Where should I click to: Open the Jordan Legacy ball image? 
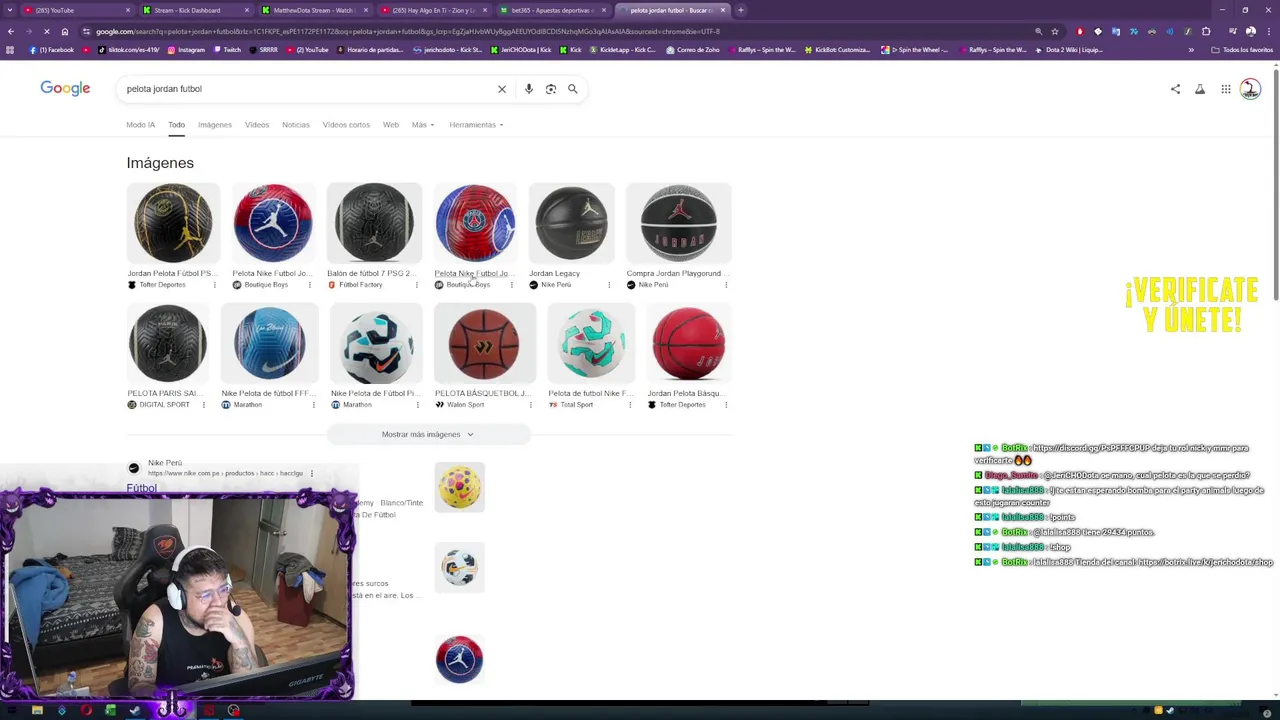570,223
